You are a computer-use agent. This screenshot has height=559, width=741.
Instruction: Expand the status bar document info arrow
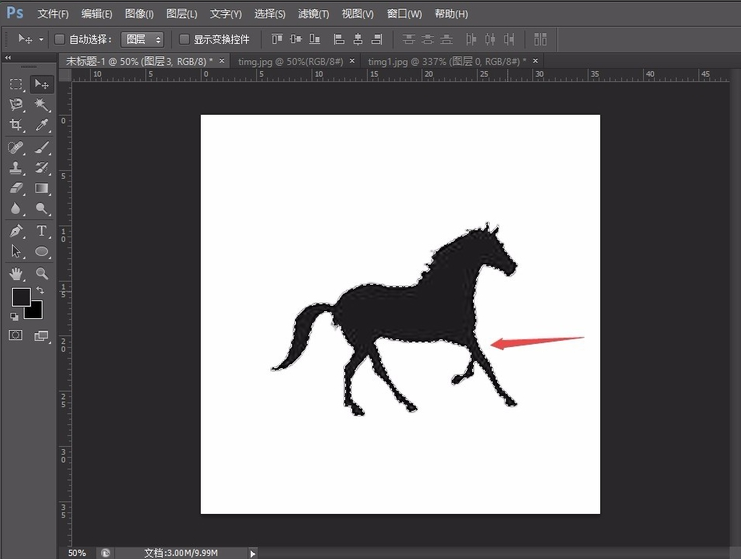click(252, 552)
